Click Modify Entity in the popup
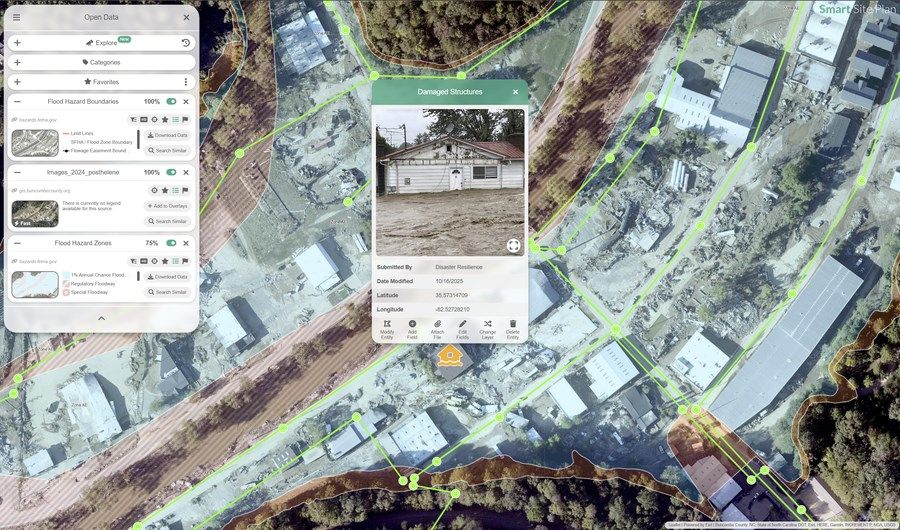Image resolution: width=900 pixels, height=530 pixels. pos(387,329)
